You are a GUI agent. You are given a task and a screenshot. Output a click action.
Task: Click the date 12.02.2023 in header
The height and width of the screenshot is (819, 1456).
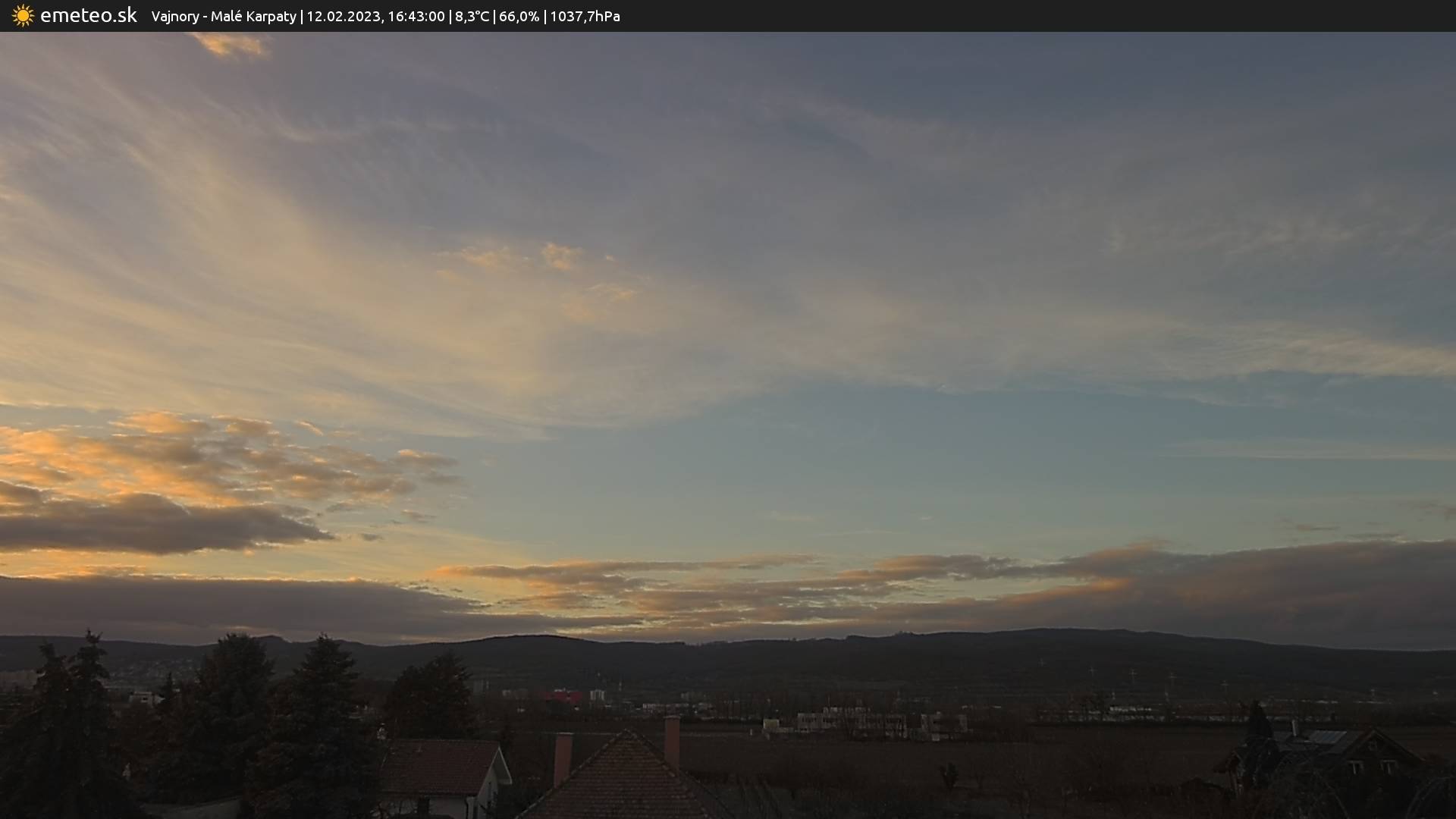[343, 17]
